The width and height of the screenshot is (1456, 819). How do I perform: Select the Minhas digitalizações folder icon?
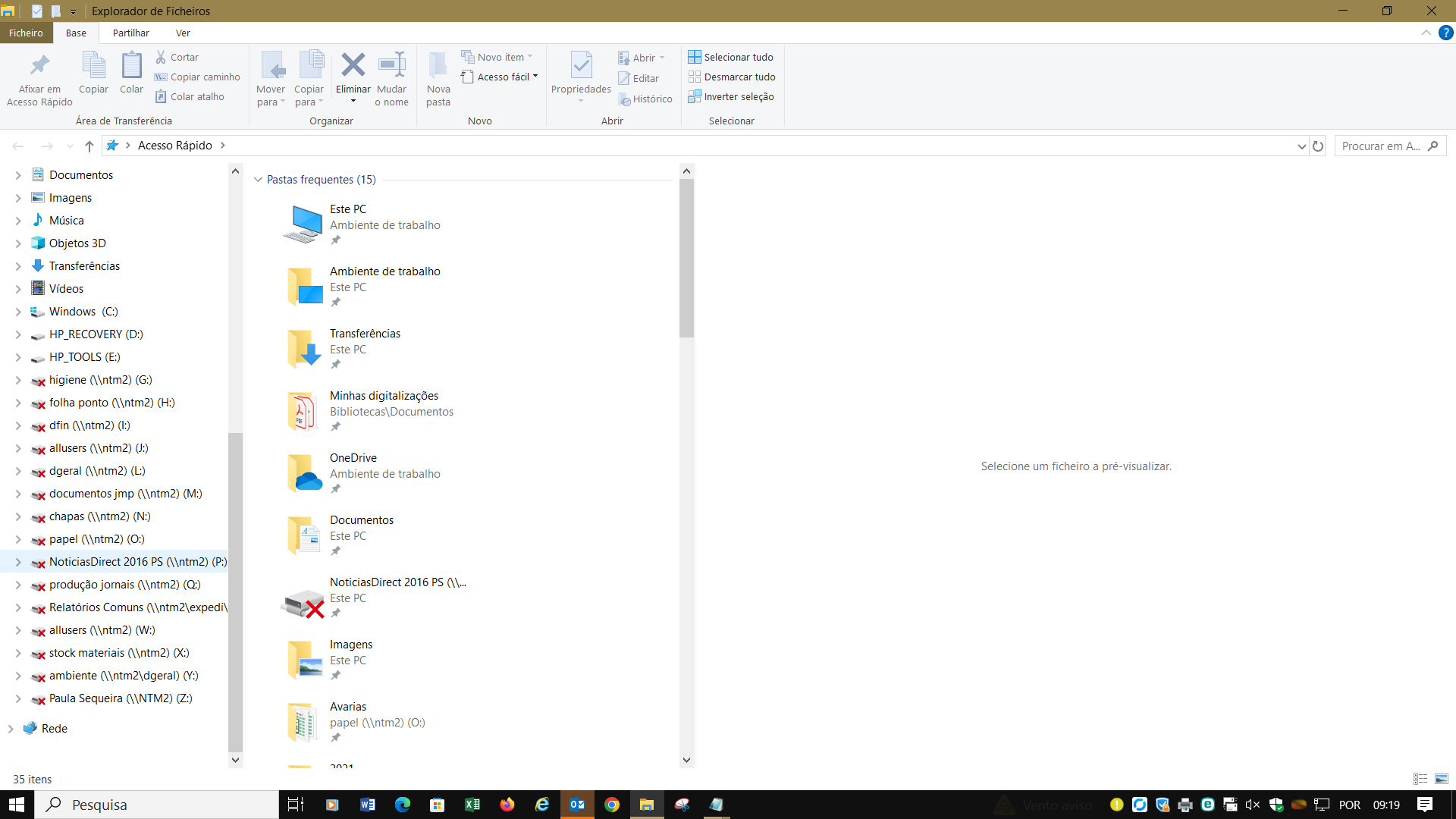tap(303, 411)
